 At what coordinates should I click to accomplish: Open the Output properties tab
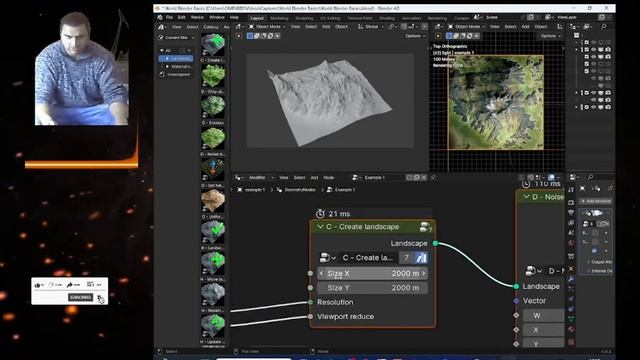click(x=571, y=213)
